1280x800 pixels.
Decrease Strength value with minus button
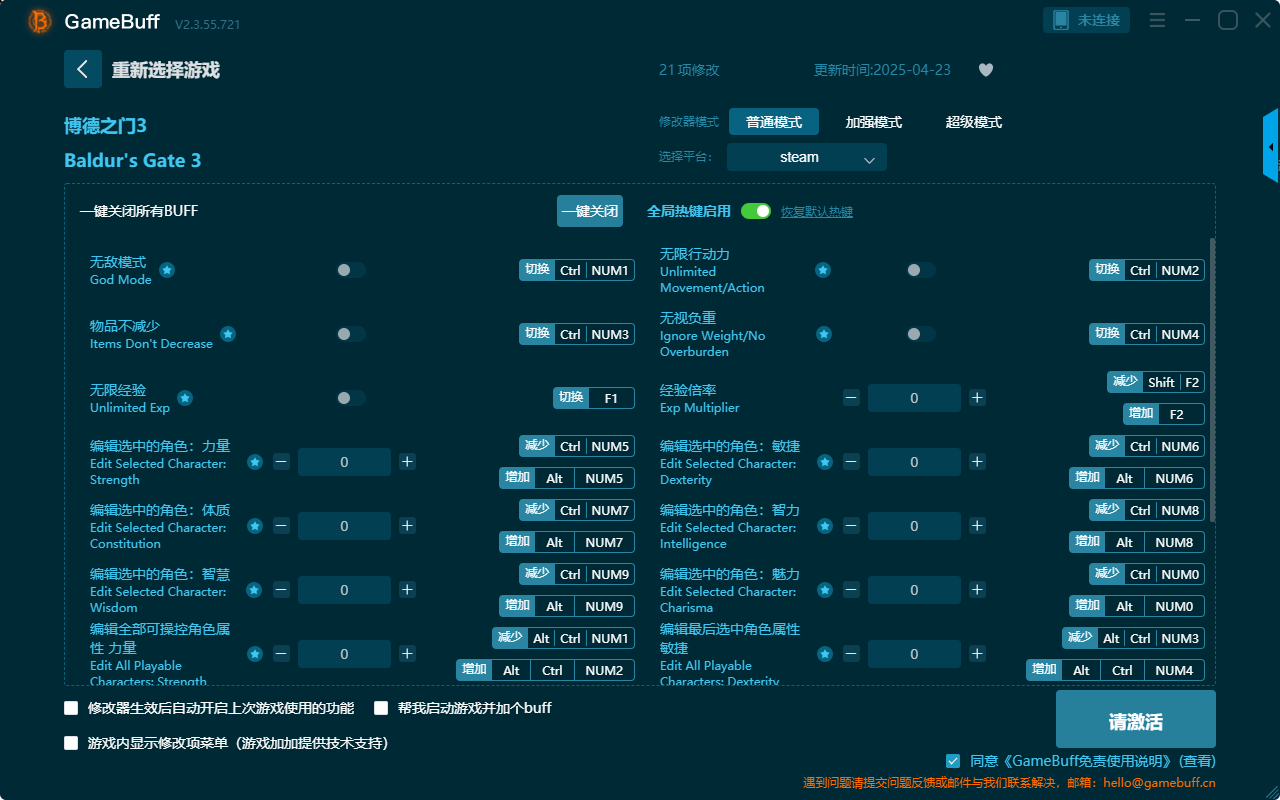coord(281,462)
